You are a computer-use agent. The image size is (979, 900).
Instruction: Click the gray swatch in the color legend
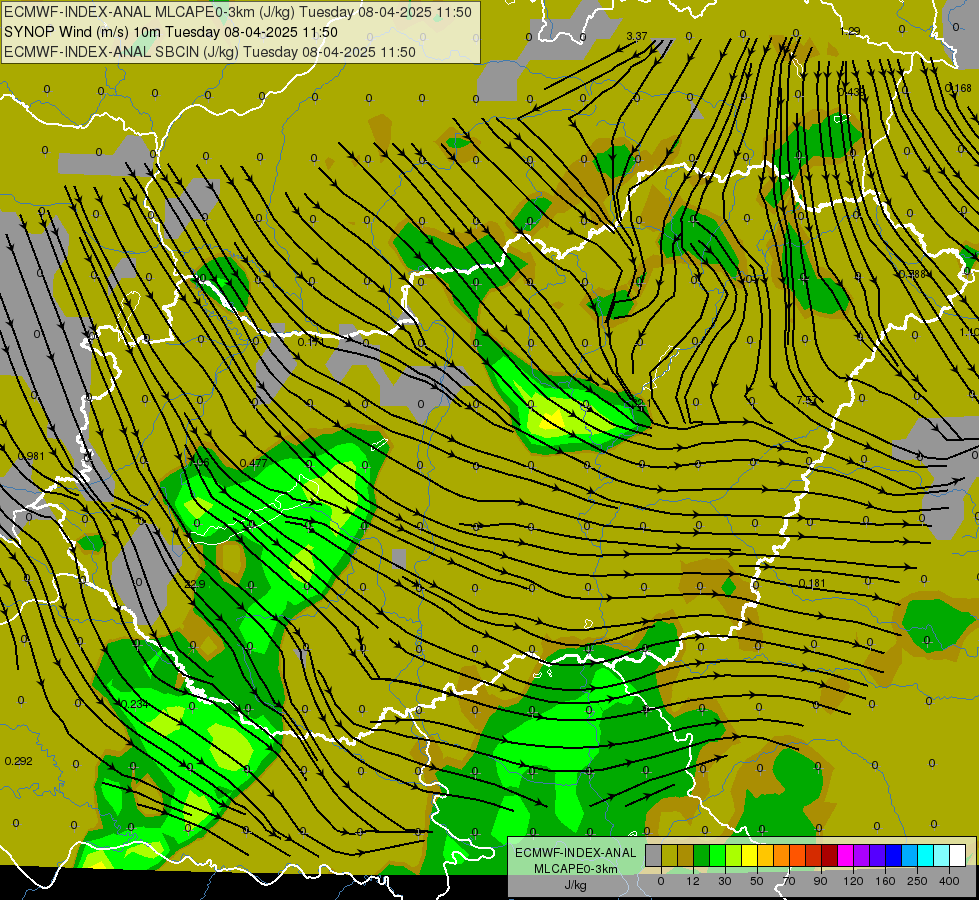(x=654, y=855)
